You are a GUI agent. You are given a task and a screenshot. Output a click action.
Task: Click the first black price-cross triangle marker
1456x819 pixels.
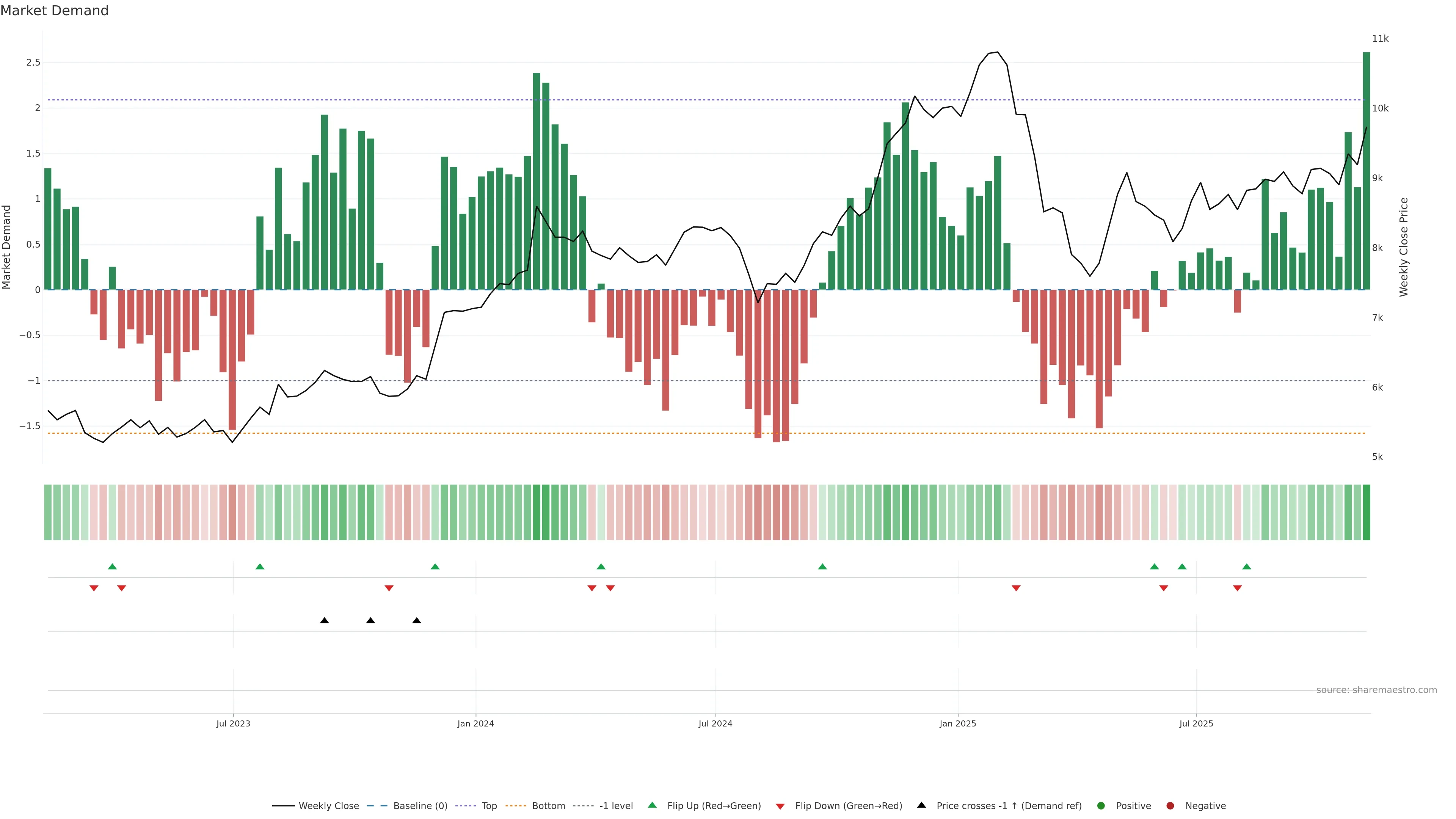(325, 621)
